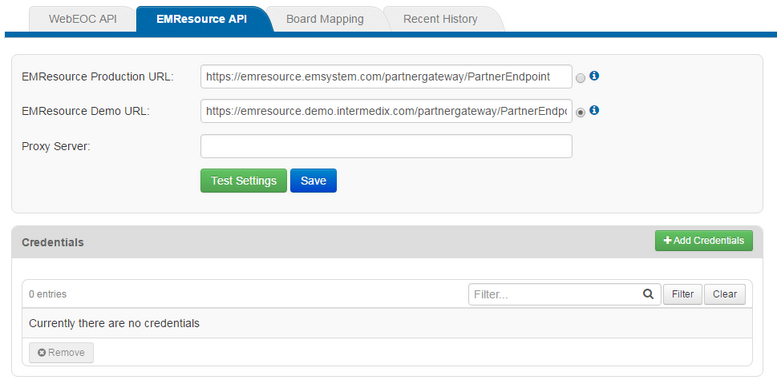Switch to the Board Mapping tab
The height and width of the screenshot is (384, 779).
pos(325,19)
